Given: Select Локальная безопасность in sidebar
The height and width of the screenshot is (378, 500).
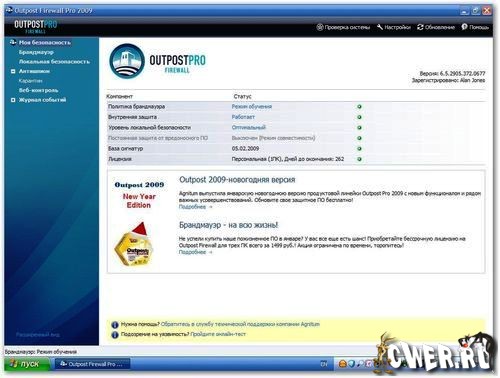Looking at the screenshot, I should point(54,62).
